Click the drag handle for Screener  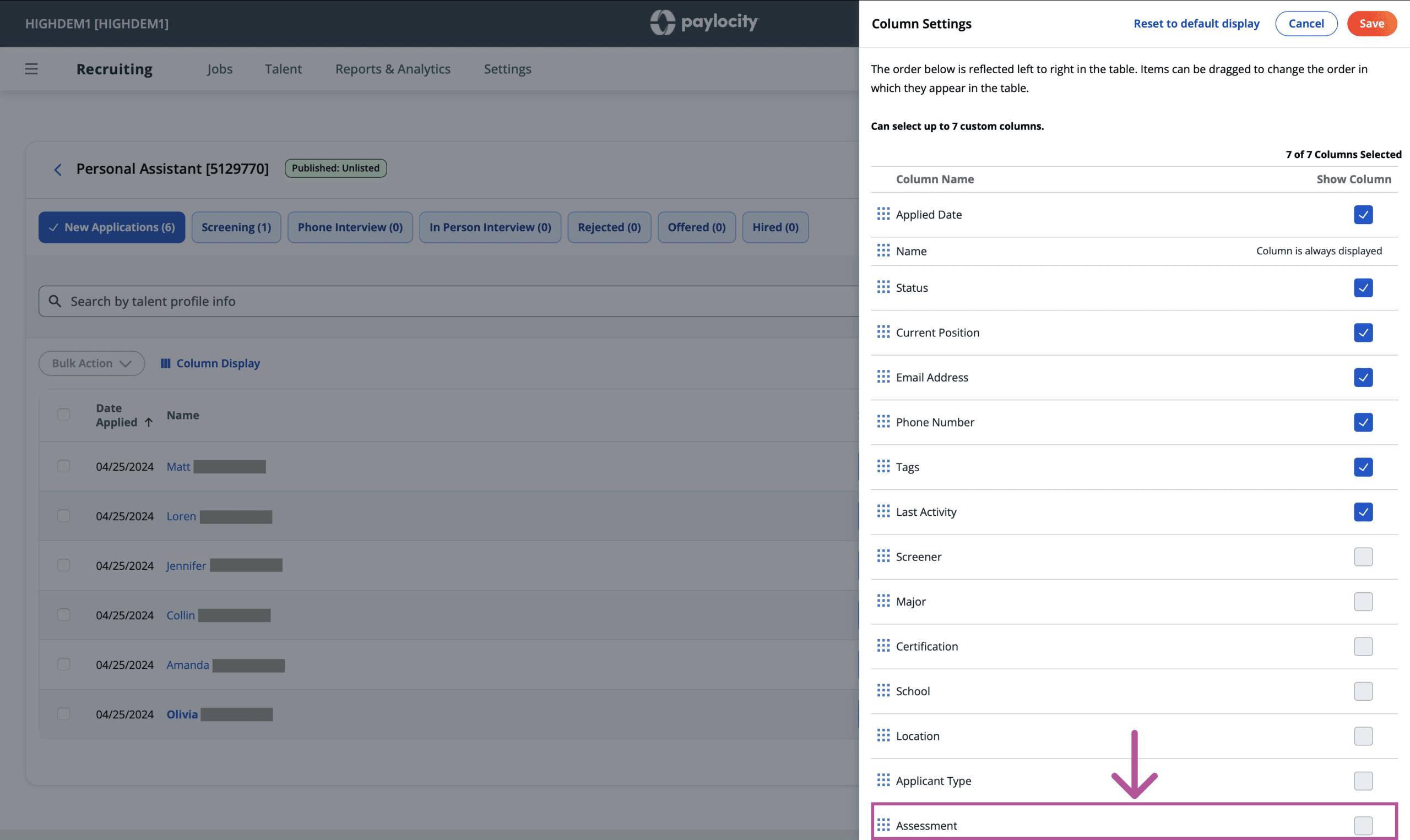[x=883, y=556]
